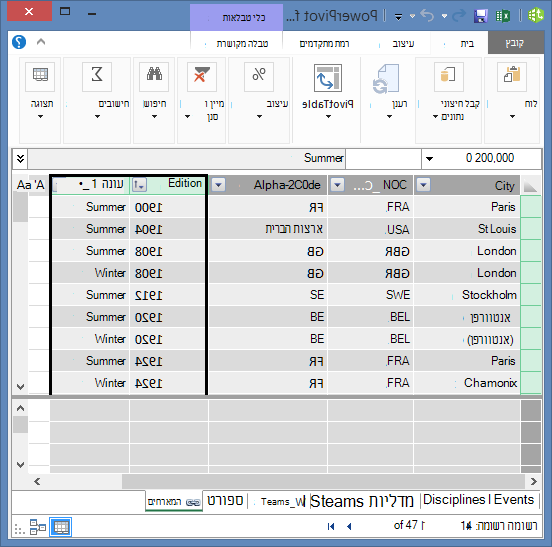This screenshot has width=552, height=547.
Task: Click the Sort and Filter clear icon
Action: tap(202, 76)
